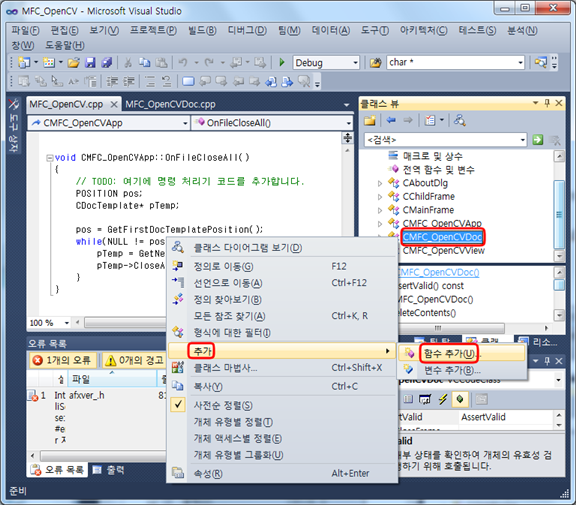Click the Cut scissors icon

[x=128, y=63]
